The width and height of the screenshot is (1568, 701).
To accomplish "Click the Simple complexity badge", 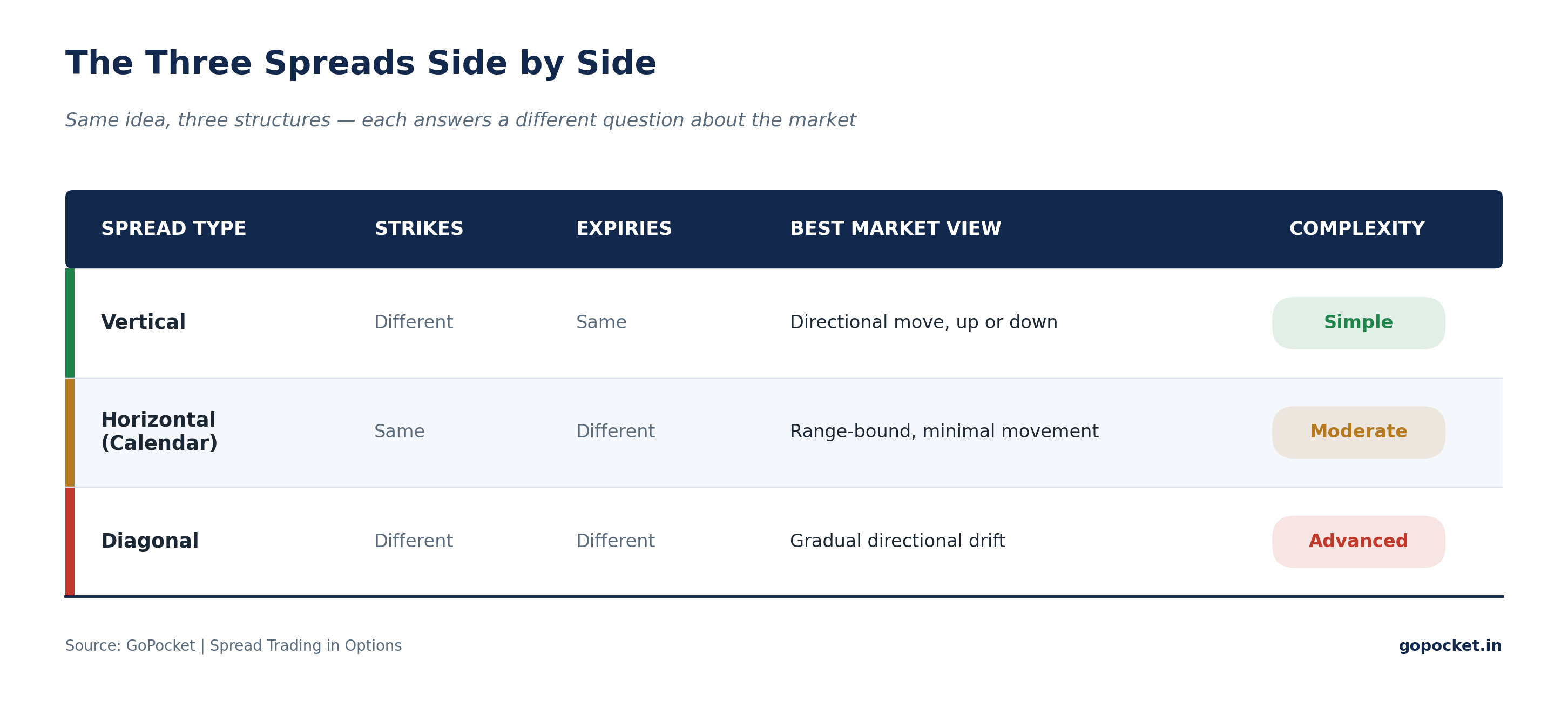I will click(1358, 323).
